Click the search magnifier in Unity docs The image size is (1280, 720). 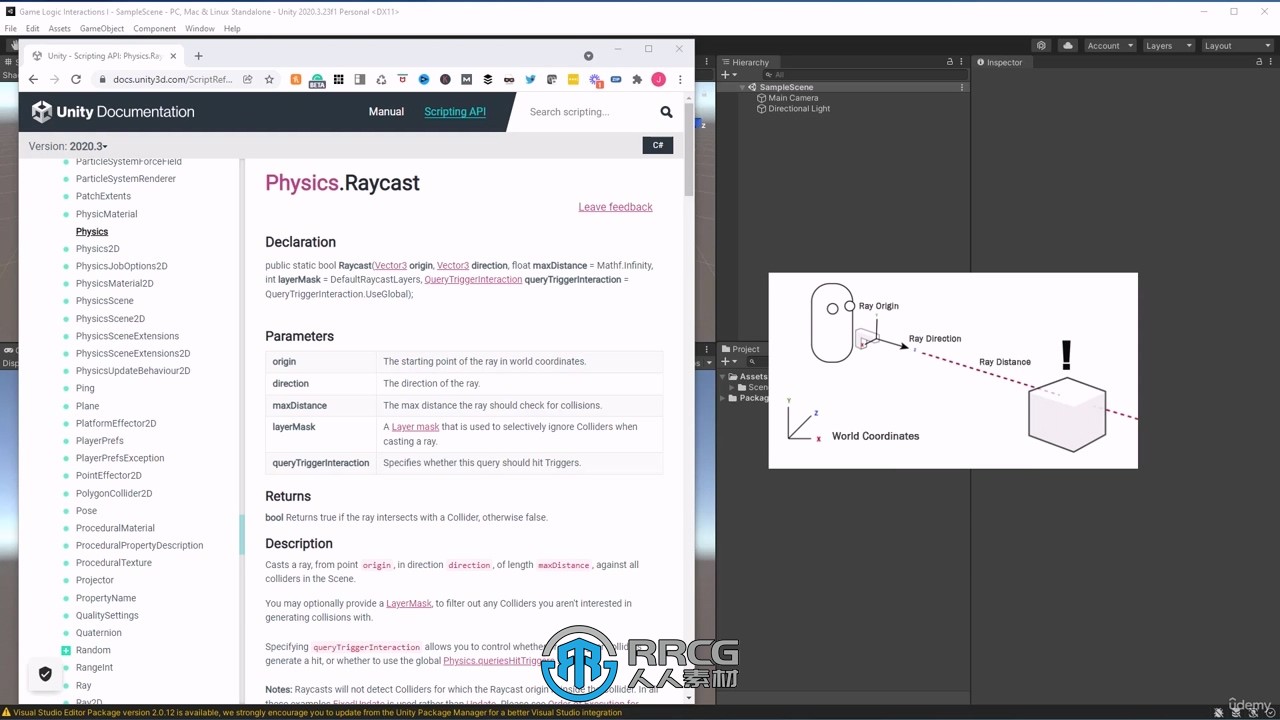click(666, 112)
